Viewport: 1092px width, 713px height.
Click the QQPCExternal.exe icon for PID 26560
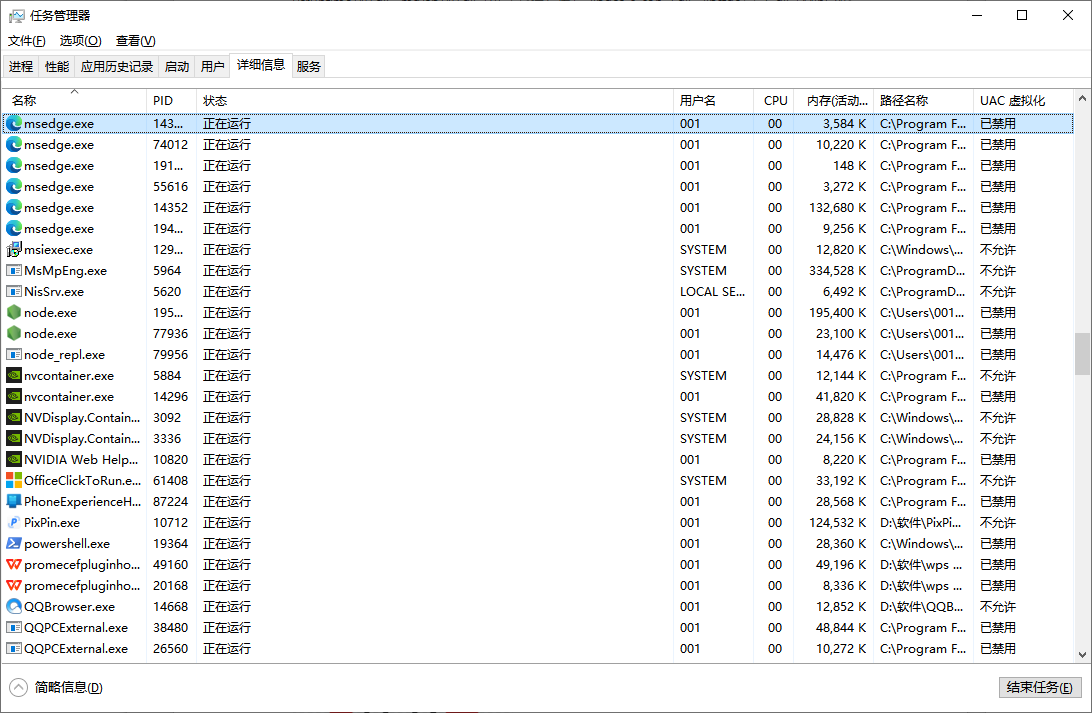[14, 648]
